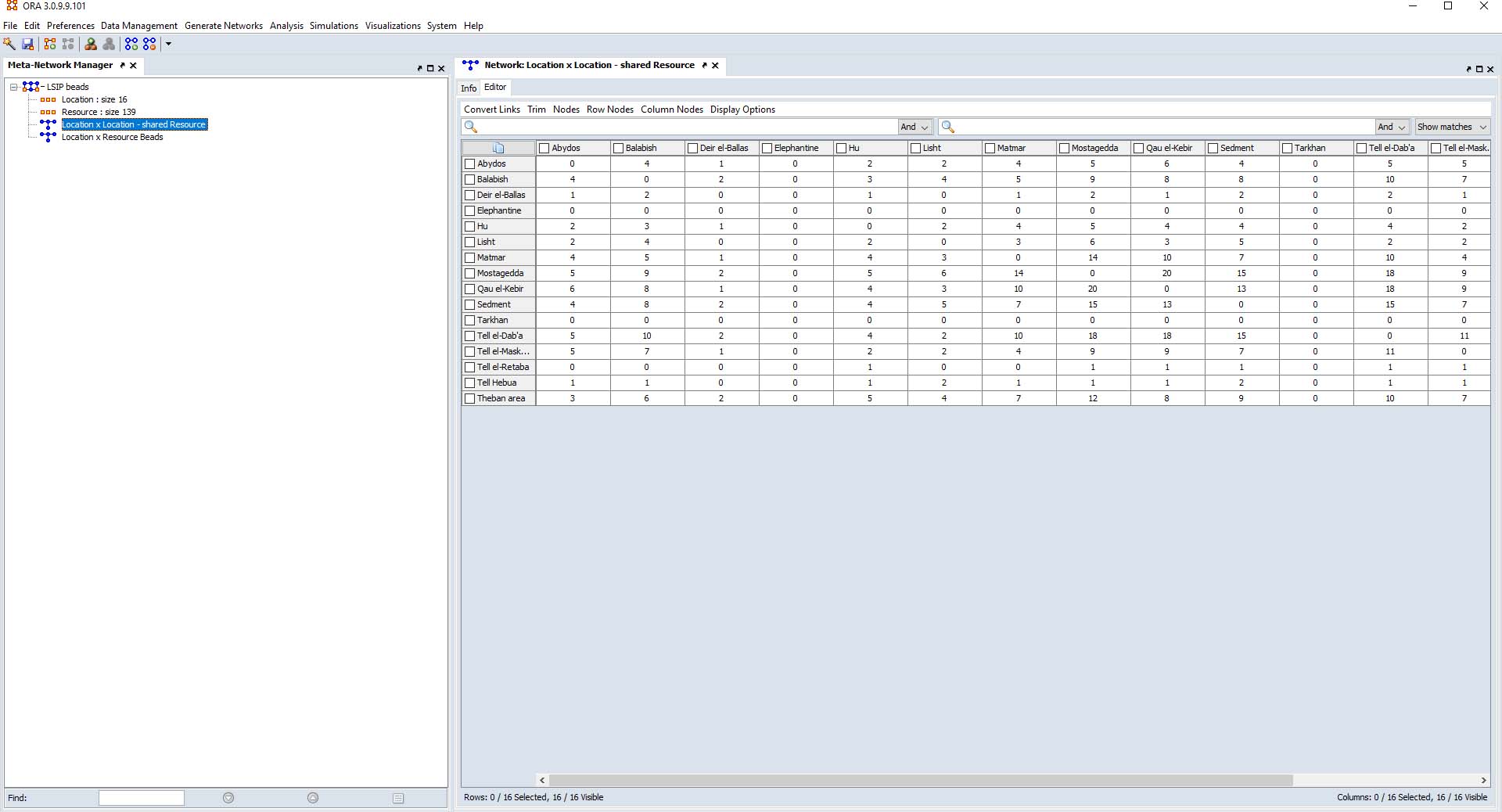Check the Tell Hebua row checkbox
Screen dimensions: 1502x812
(x=470, y=383)
